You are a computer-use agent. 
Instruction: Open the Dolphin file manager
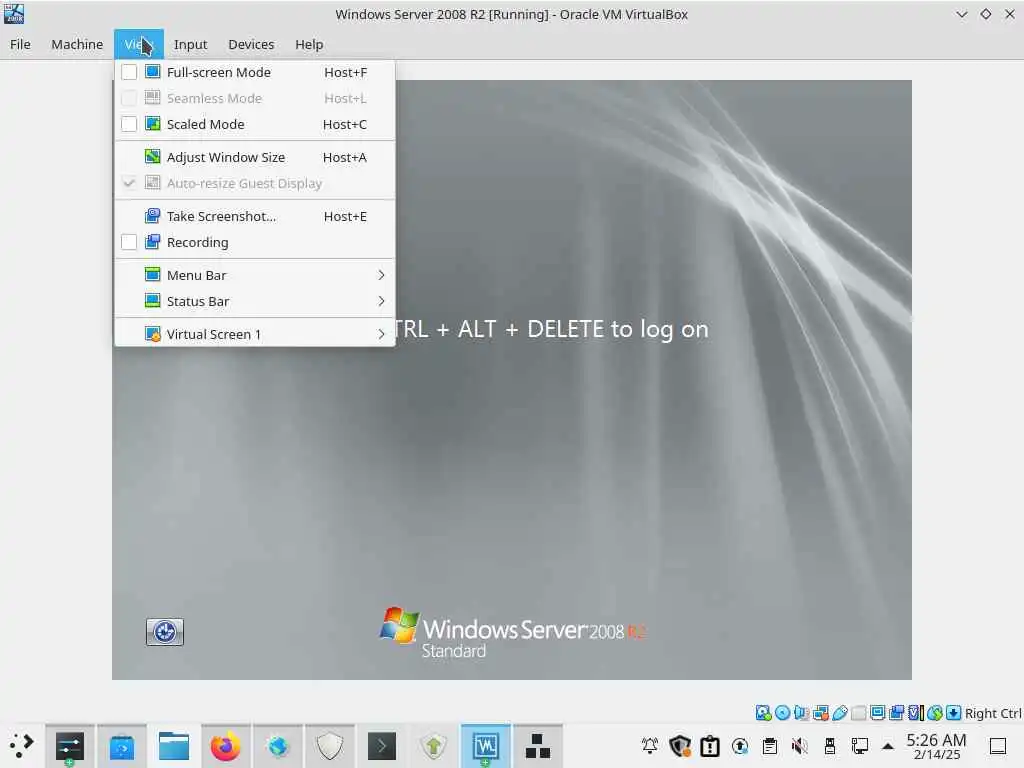(174, 746)
